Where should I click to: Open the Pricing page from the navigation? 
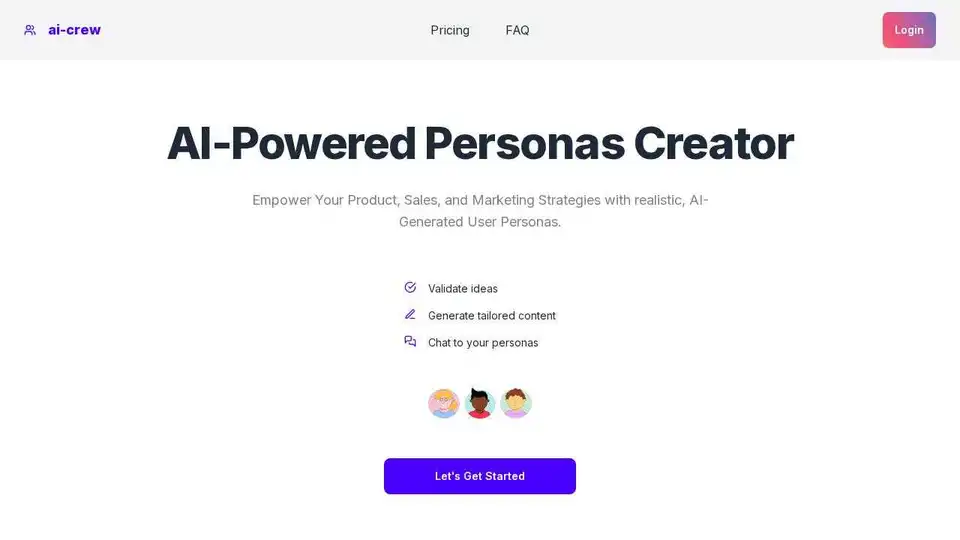[450, 30]
